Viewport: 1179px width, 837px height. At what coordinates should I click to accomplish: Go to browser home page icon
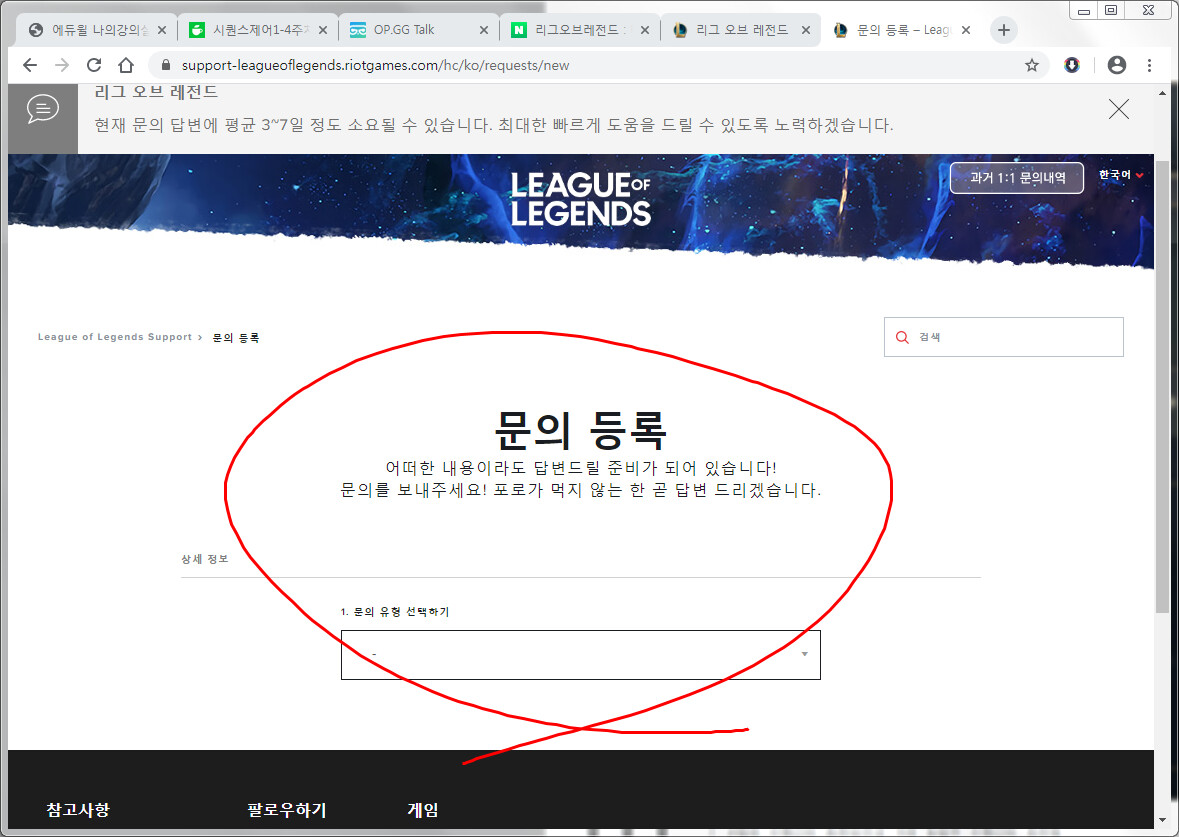coord(126,65)
